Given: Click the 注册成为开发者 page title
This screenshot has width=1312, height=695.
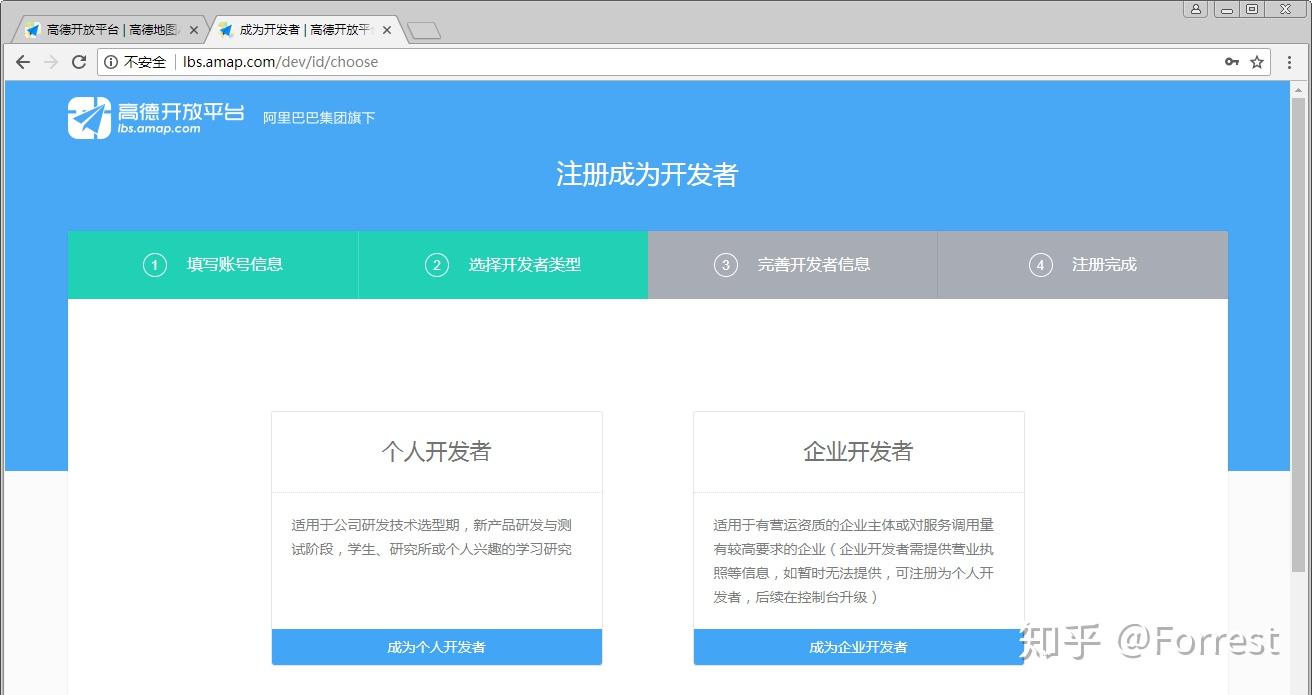Looking at the screenshot, I should [x=647, y=175].
